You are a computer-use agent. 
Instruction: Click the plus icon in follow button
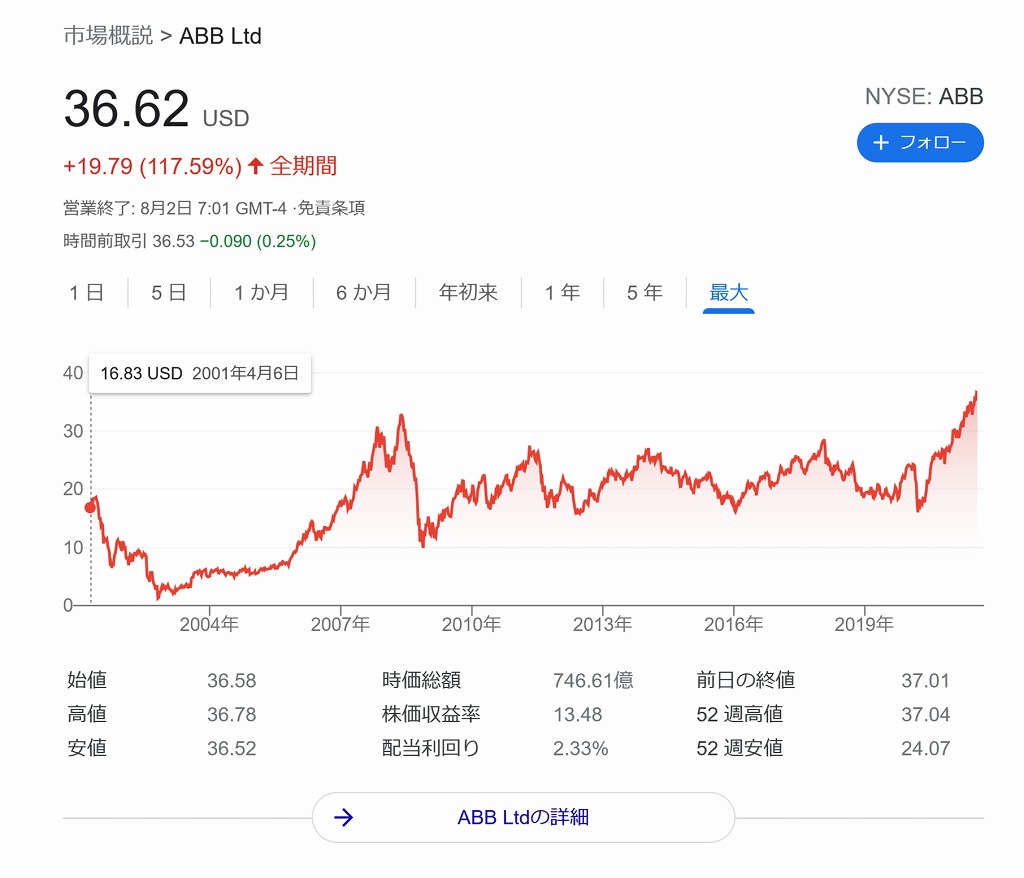(x=880, y=143)
